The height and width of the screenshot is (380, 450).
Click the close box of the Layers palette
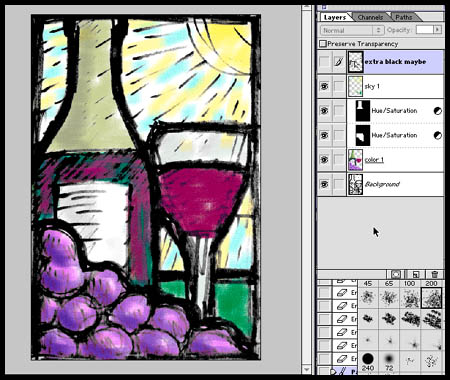click(x=324, y=7)
